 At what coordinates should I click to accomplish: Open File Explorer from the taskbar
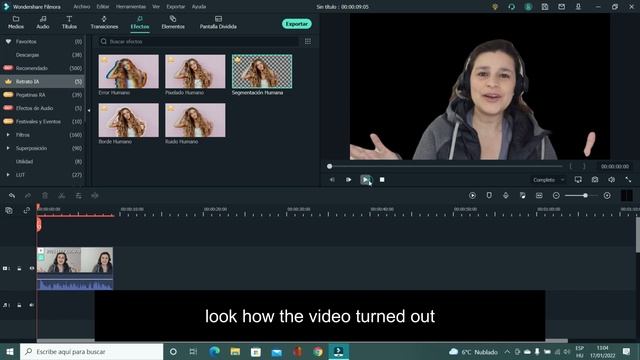[x=235, y=351]
